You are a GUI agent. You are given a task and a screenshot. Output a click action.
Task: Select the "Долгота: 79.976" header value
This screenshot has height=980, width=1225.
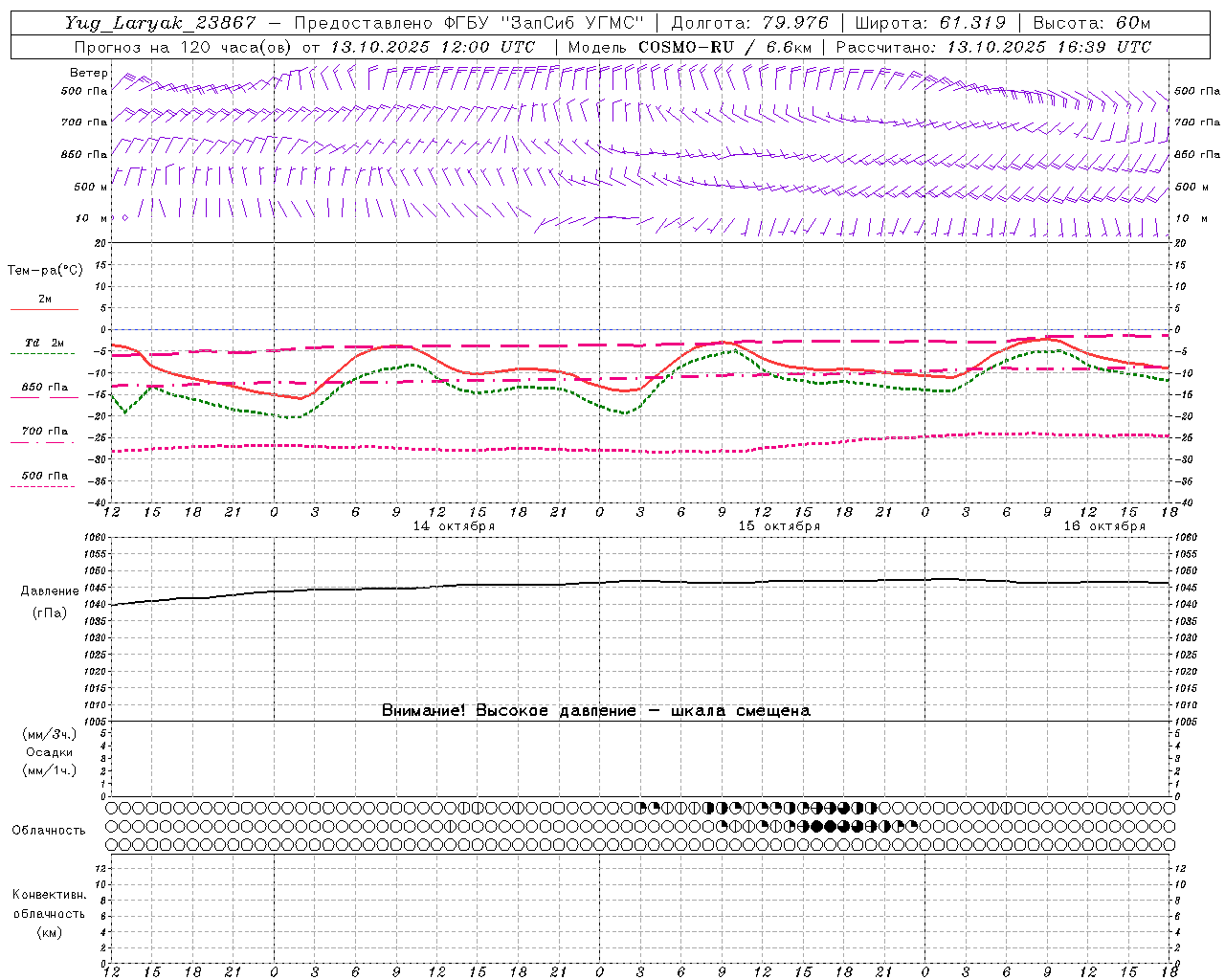pos(750,23)
